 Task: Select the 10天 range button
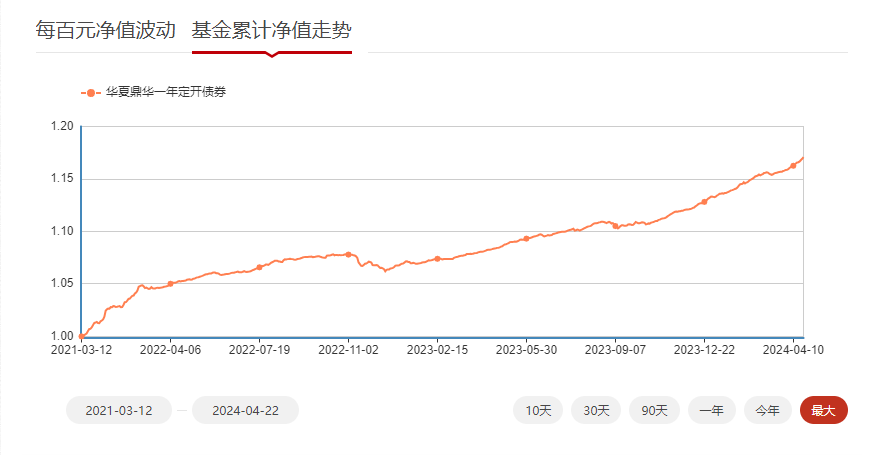(538, 410)
